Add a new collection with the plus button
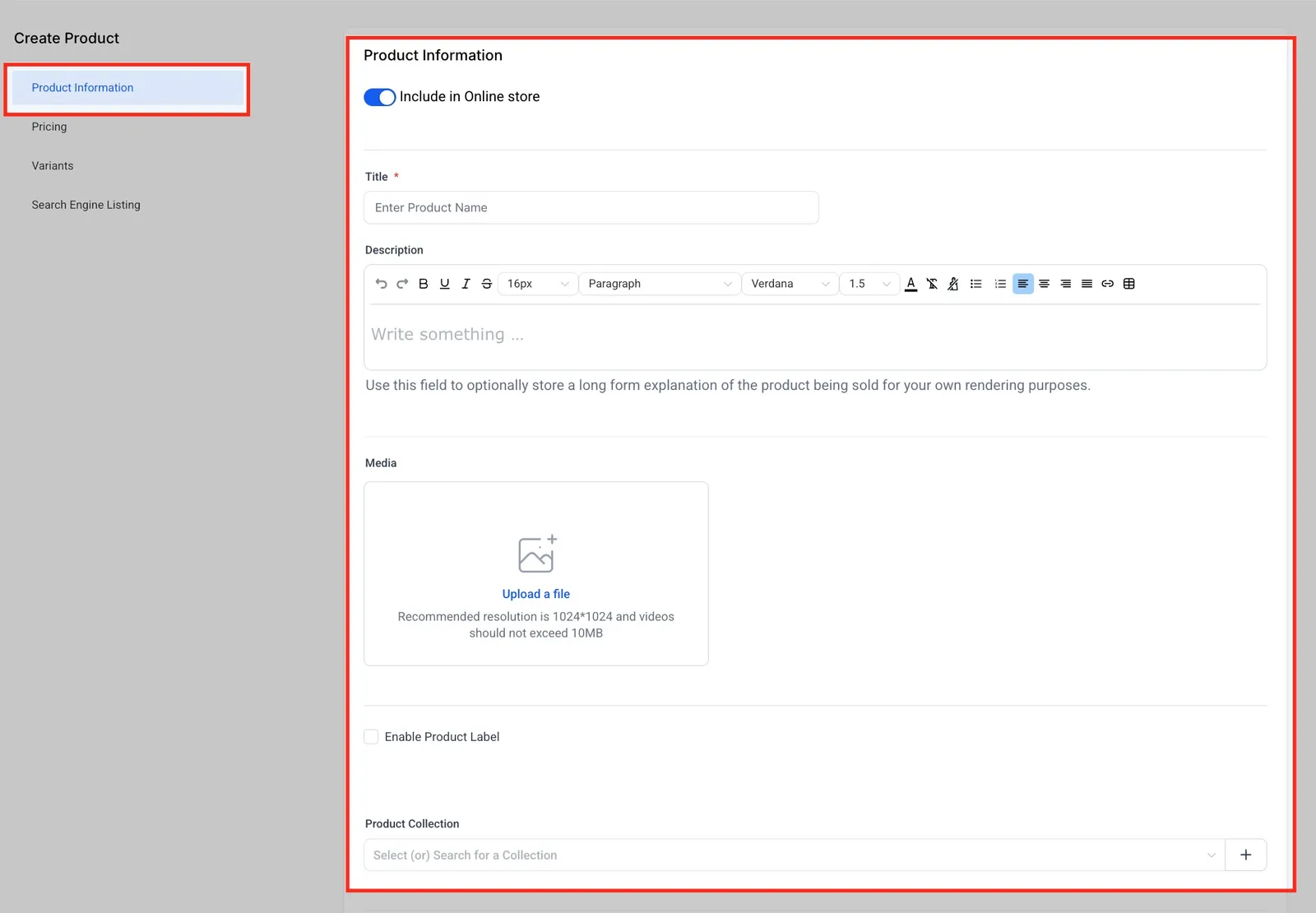 pos(1246,855)
